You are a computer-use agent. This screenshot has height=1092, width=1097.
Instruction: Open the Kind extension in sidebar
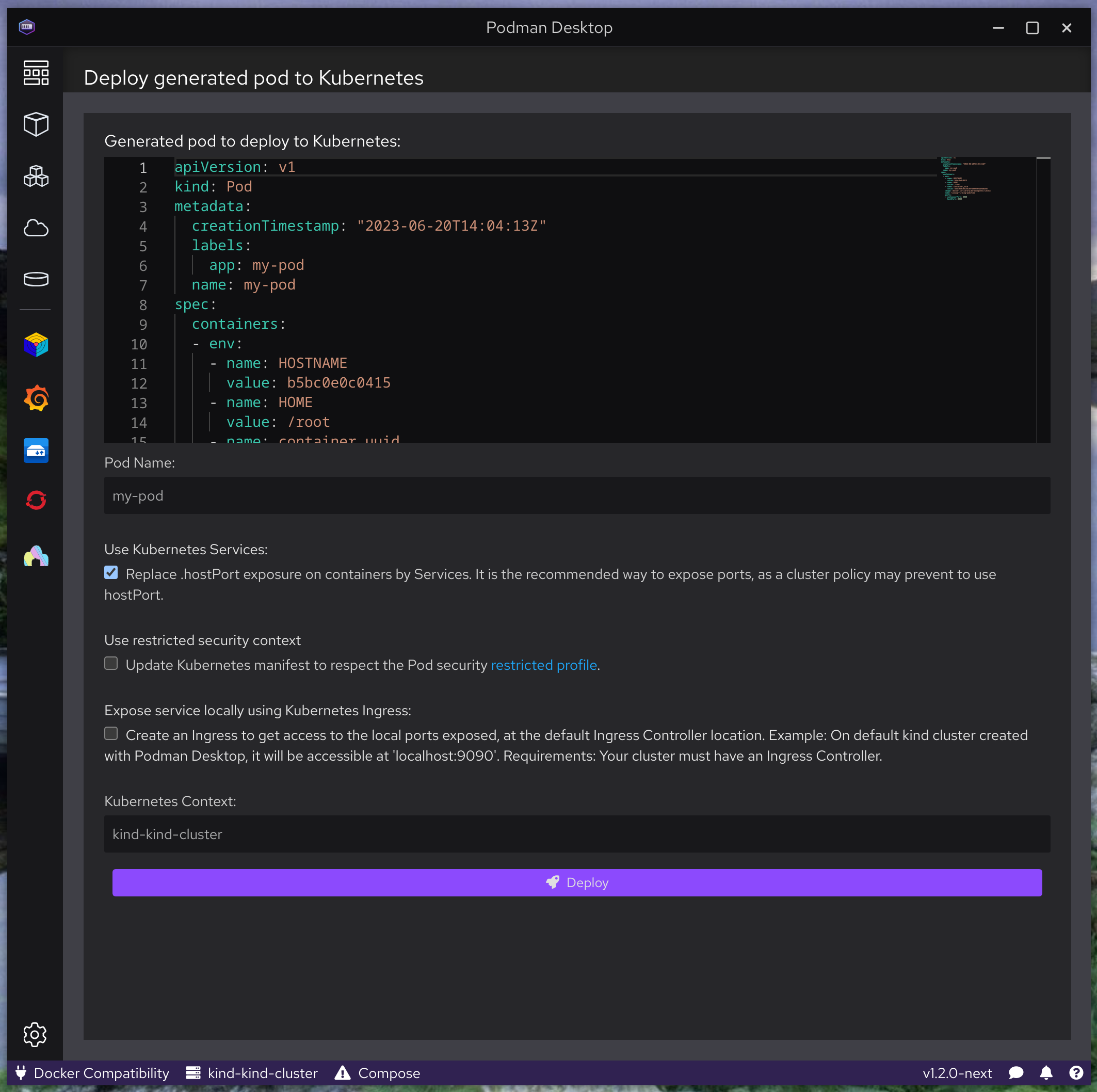tap(36, 345)
